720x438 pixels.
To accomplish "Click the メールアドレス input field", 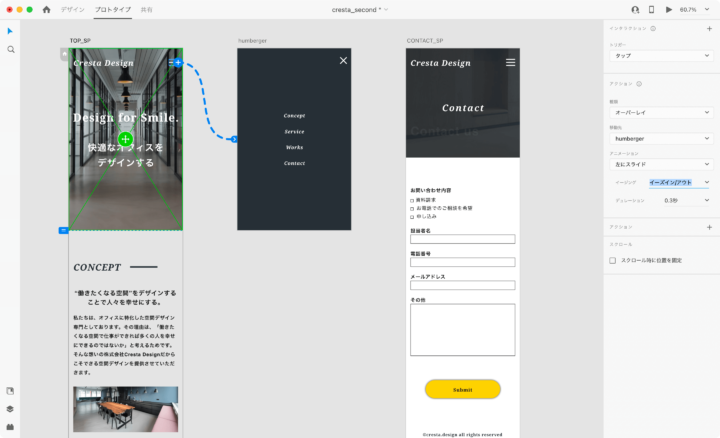I will pyautogui.click(x=462, y=285).
